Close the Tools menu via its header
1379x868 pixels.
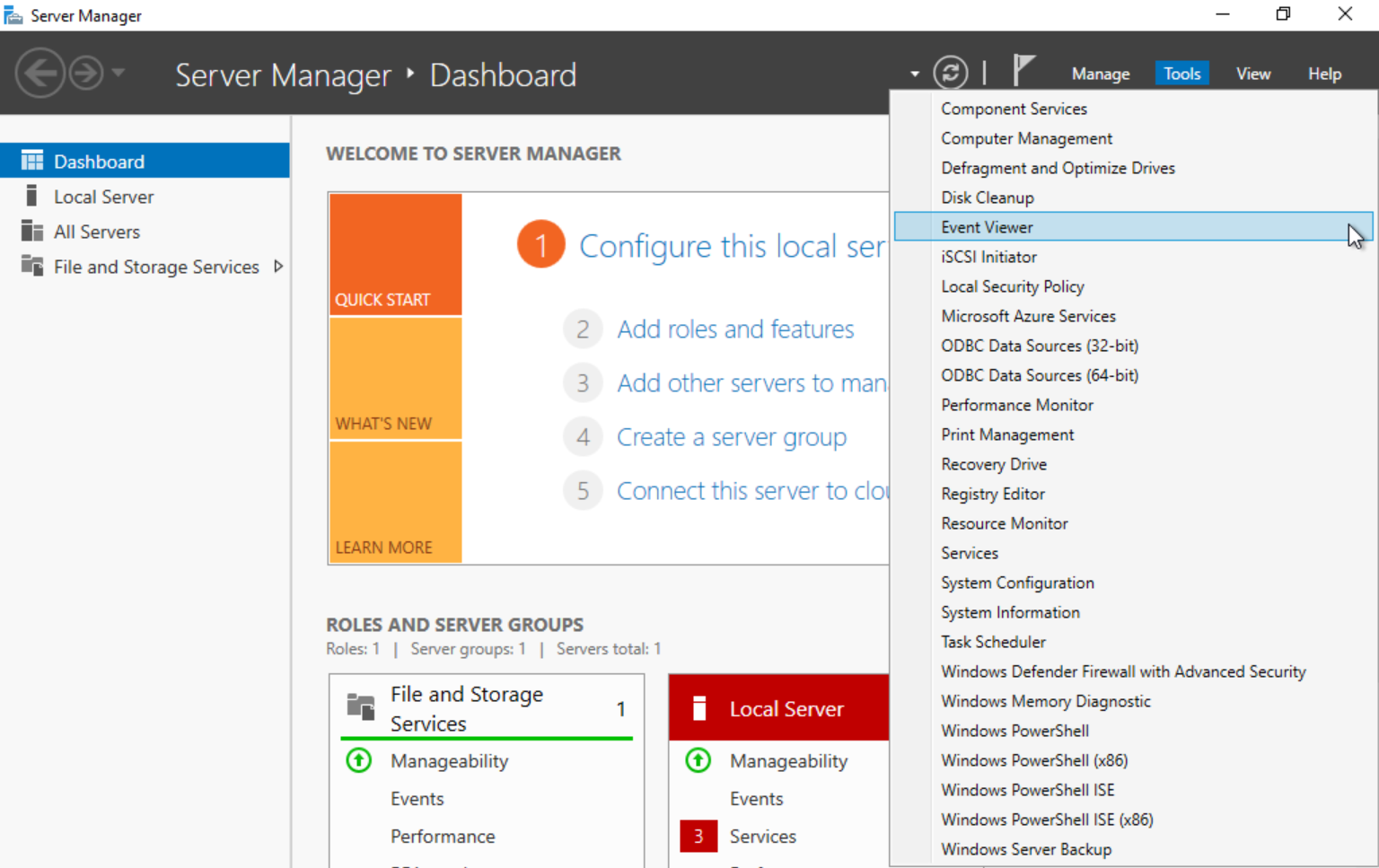1181,74
